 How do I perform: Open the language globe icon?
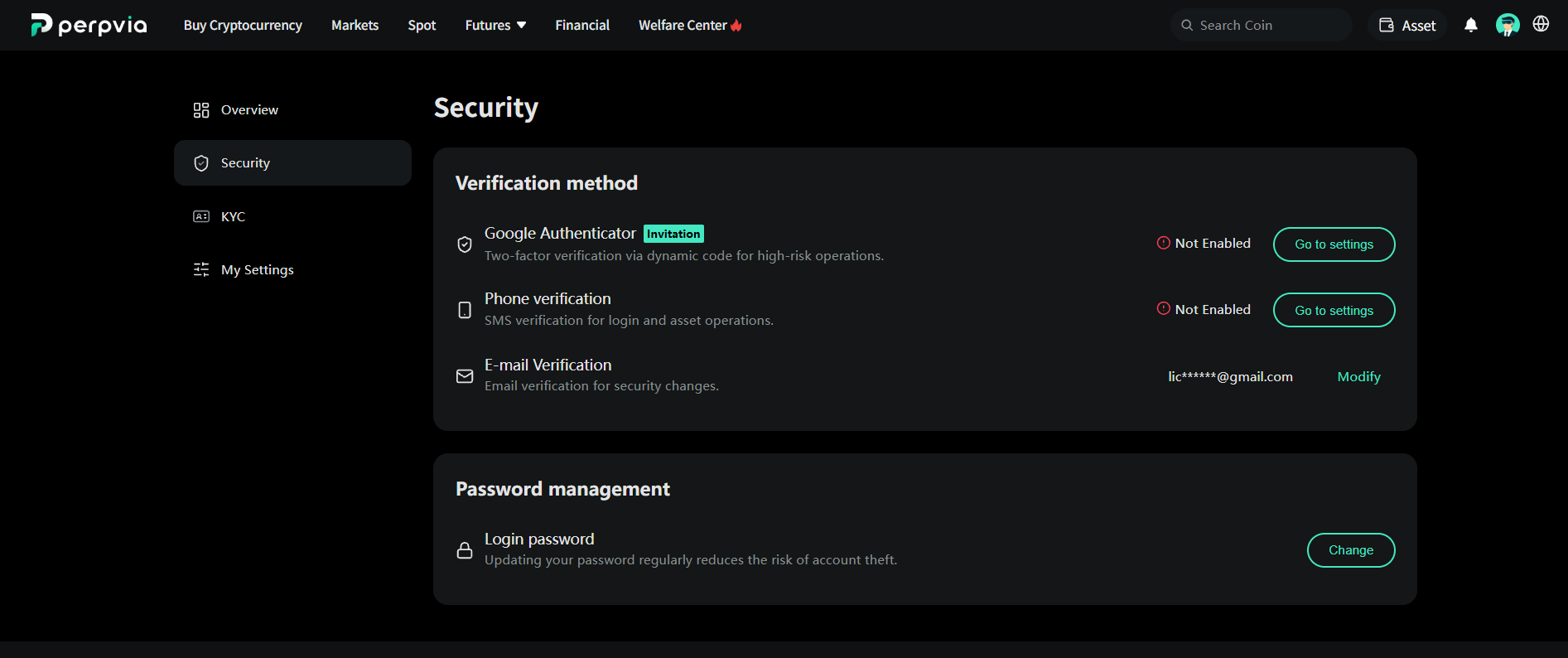1541,24
